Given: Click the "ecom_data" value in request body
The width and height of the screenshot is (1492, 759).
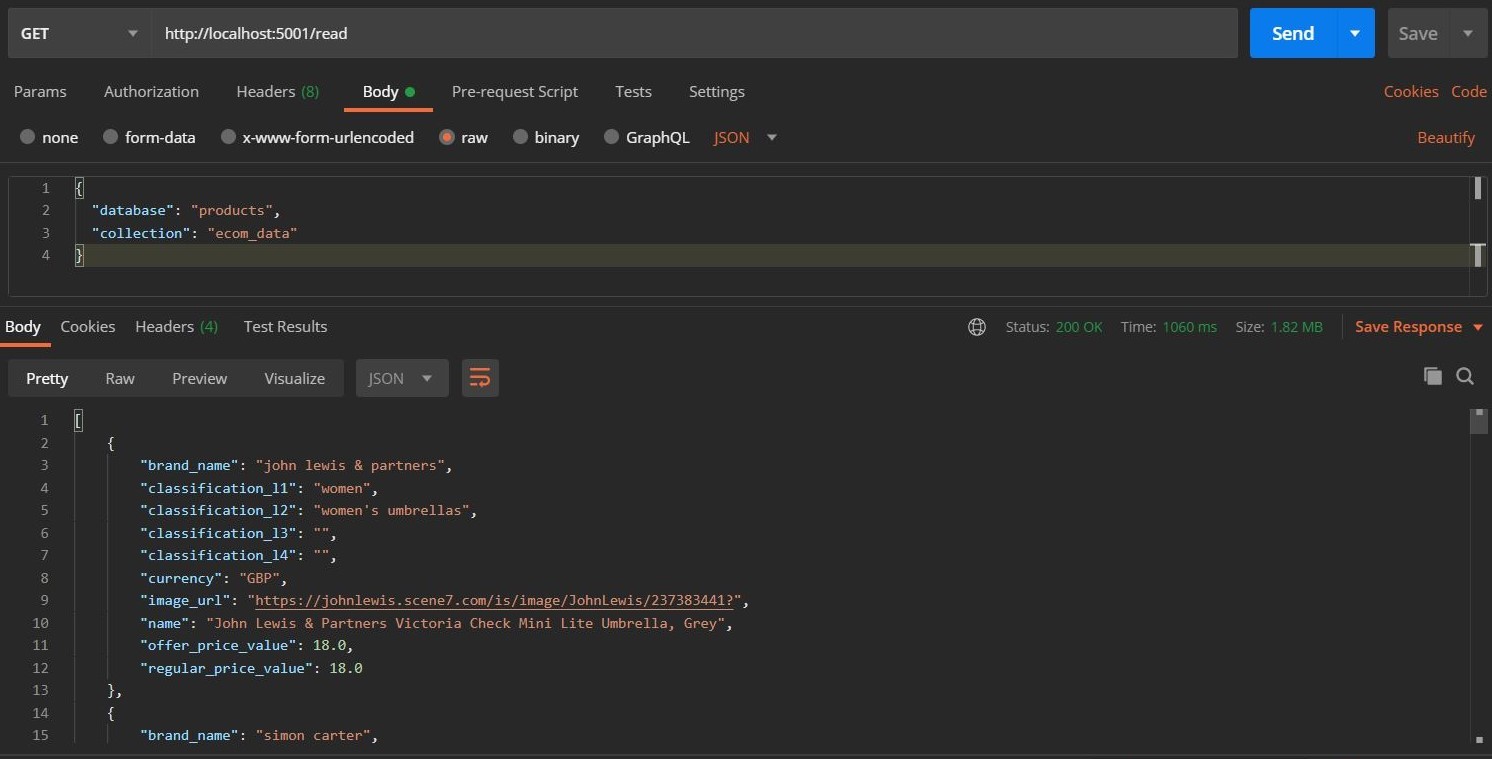Looking at the screenshot, I should point(252,233).
